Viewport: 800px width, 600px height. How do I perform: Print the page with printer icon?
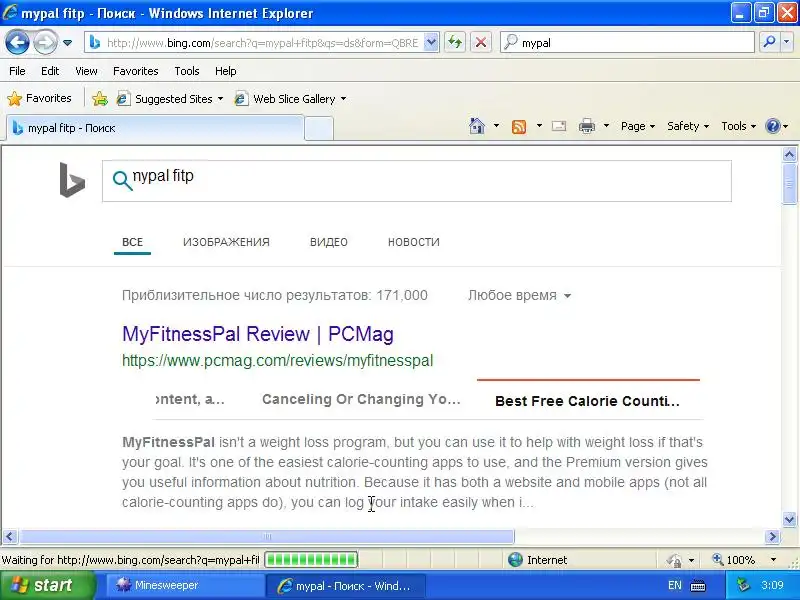point(587,126)
